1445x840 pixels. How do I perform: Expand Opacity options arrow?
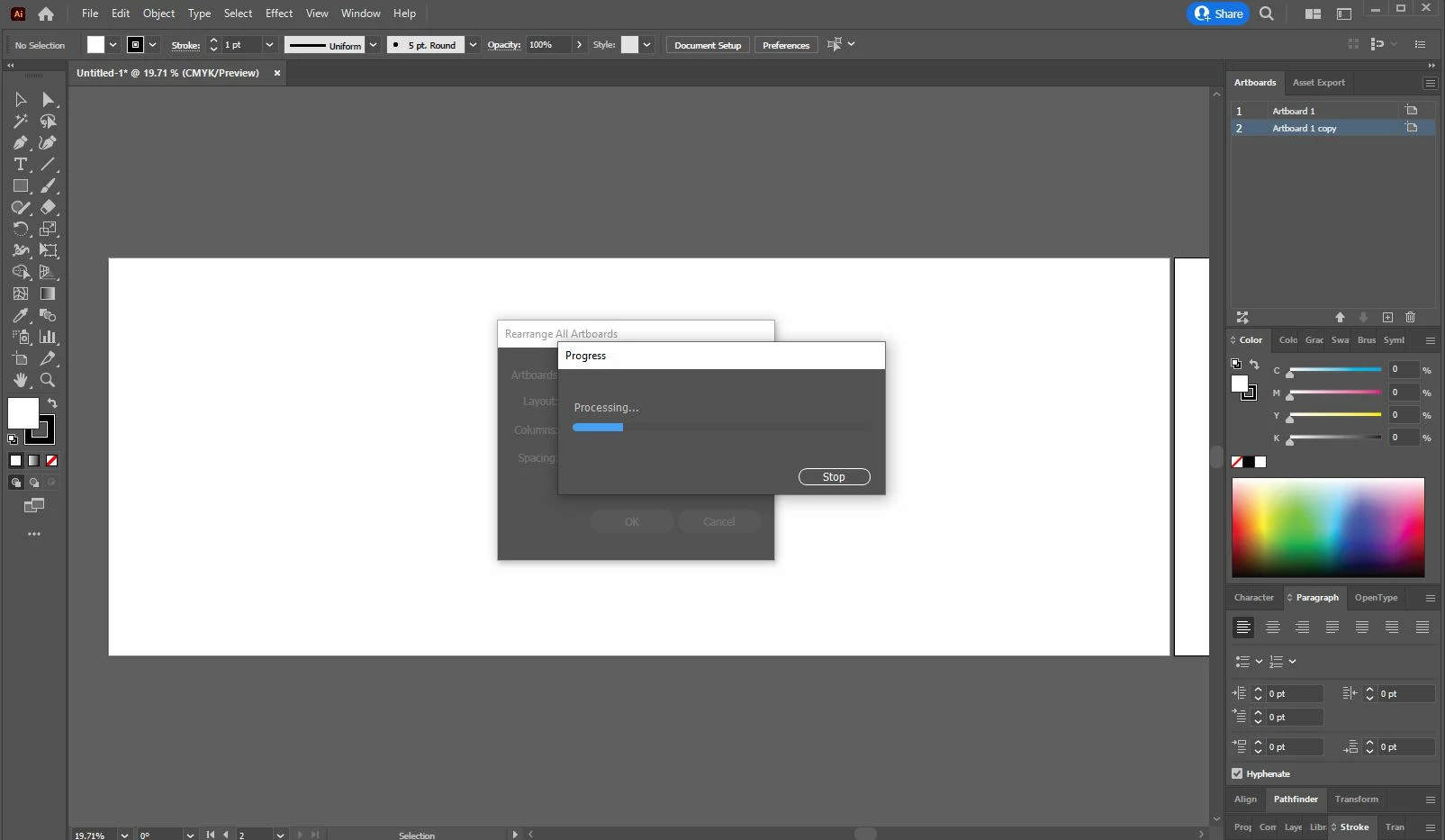(x=579, y=45)
